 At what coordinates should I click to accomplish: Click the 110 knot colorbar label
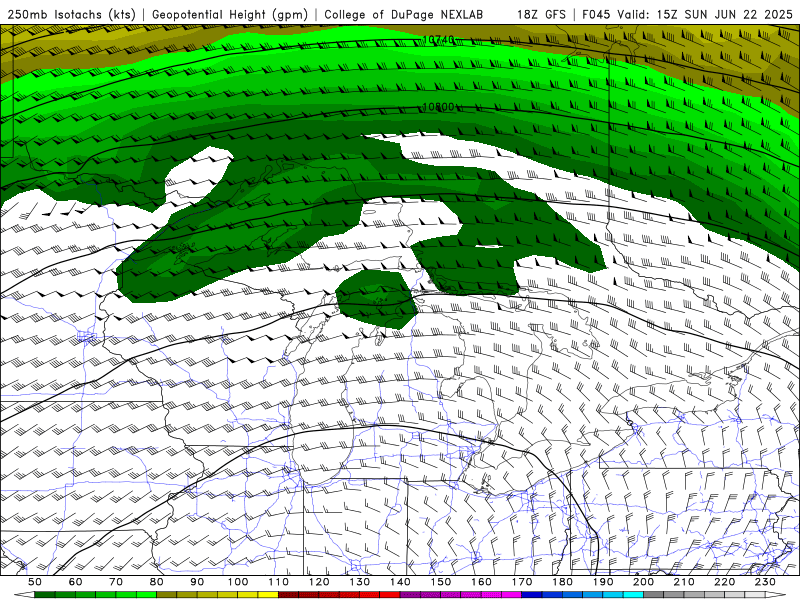click(x=279, y=582)
